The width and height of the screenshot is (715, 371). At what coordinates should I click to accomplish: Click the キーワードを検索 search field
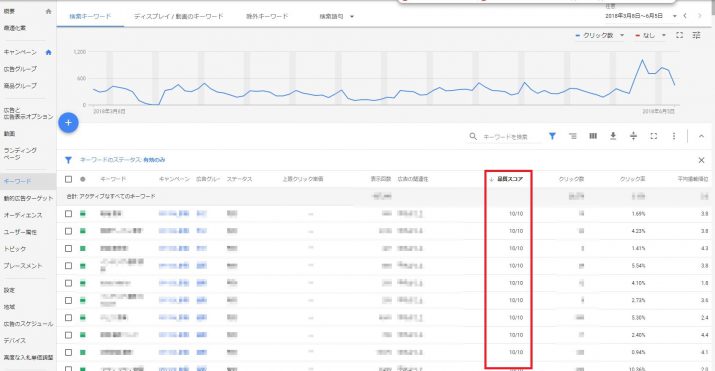tap(511, 136)
